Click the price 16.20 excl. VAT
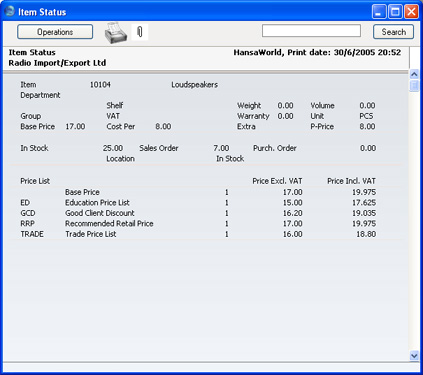This screenshot has width=423, height=375. click(x=293, y=213)
